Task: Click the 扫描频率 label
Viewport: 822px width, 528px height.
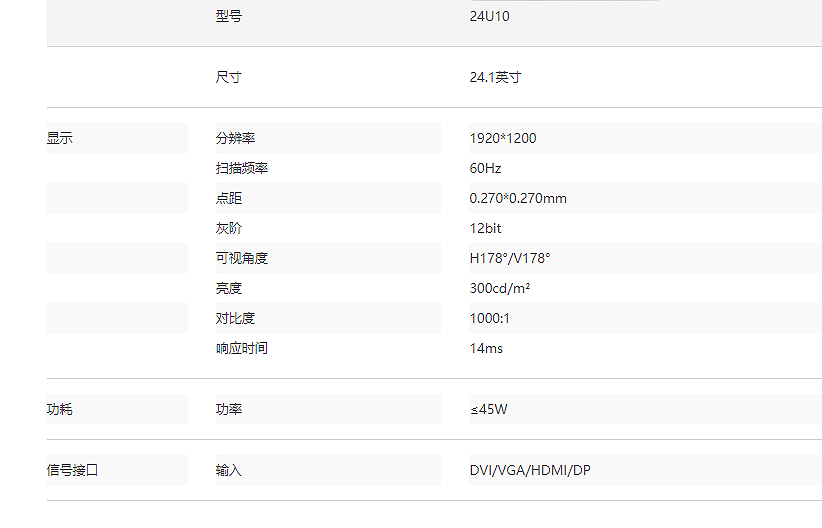Action: [x=242, y=168]
